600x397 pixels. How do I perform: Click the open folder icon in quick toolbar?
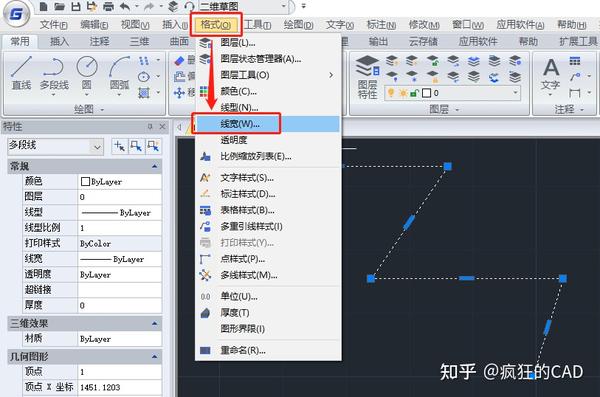click(x=59, y=7)
